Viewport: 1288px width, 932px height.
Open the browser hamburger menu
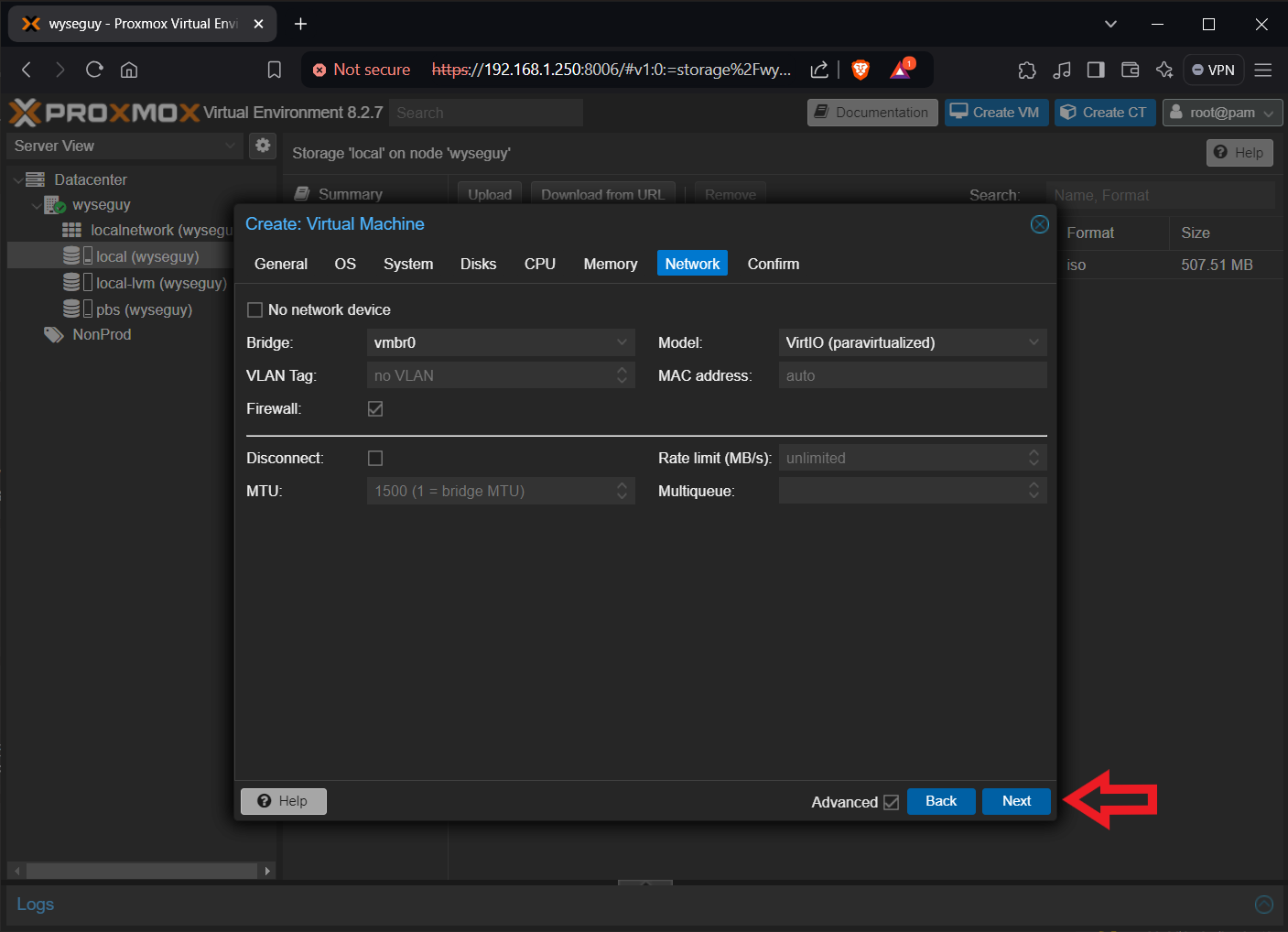tap(1263, 70)
